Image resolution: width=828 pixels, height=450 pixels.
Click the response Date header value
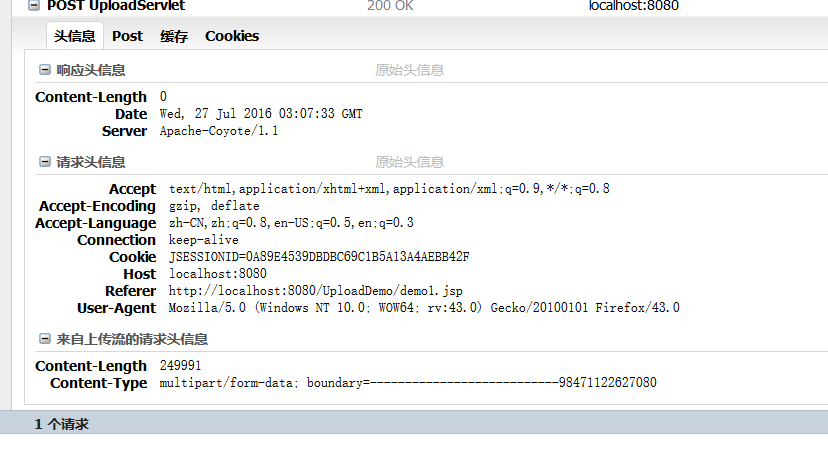pyautogui.click(x=261, y=114)
